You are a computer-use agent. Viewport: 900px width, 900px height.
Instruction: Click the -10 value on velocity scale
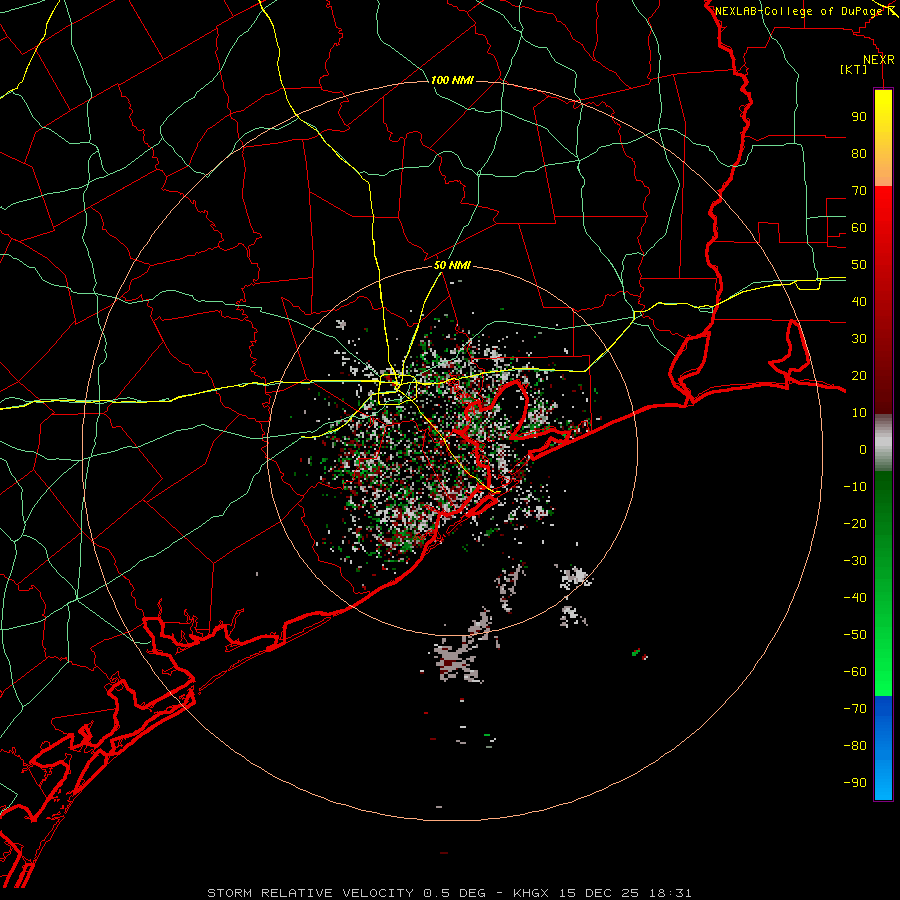[855, 487]
